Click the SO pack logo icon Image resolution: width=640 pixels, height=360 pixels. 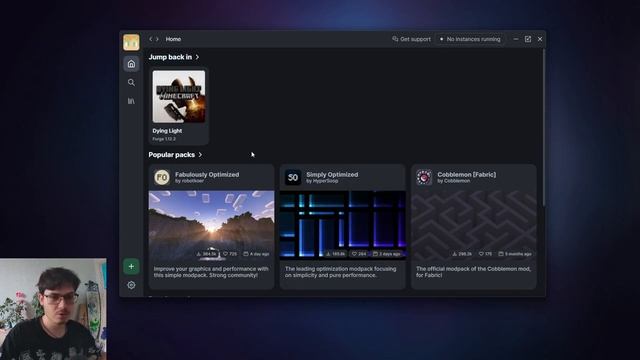(293, 178)
